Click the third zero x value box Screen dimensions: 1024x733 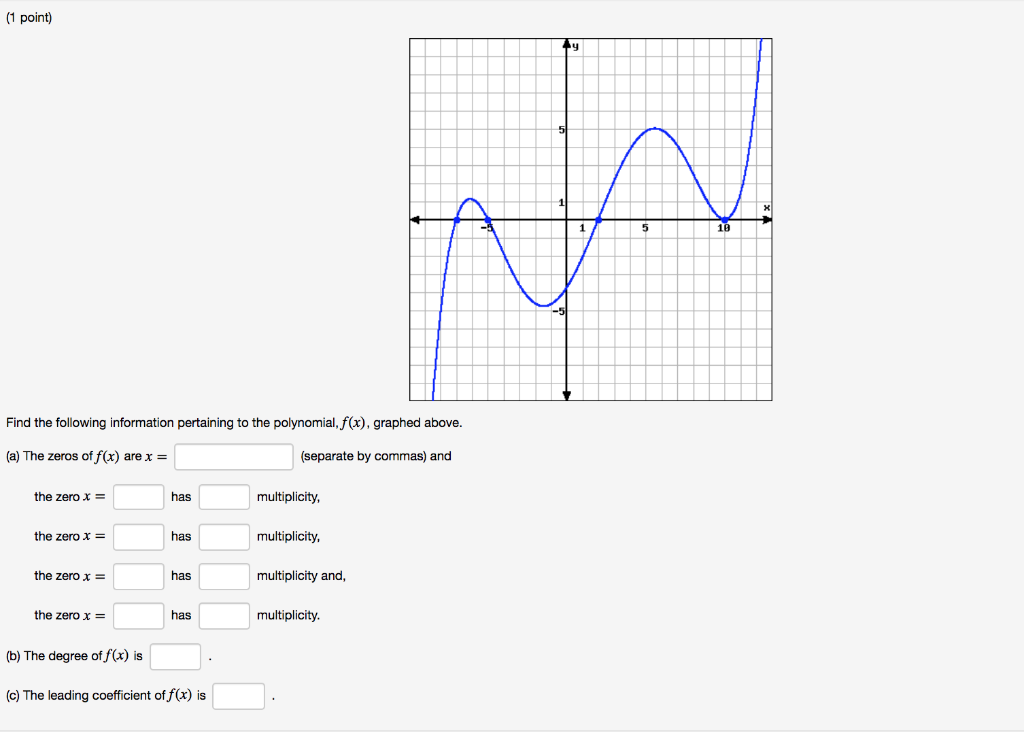click(138, 576)
